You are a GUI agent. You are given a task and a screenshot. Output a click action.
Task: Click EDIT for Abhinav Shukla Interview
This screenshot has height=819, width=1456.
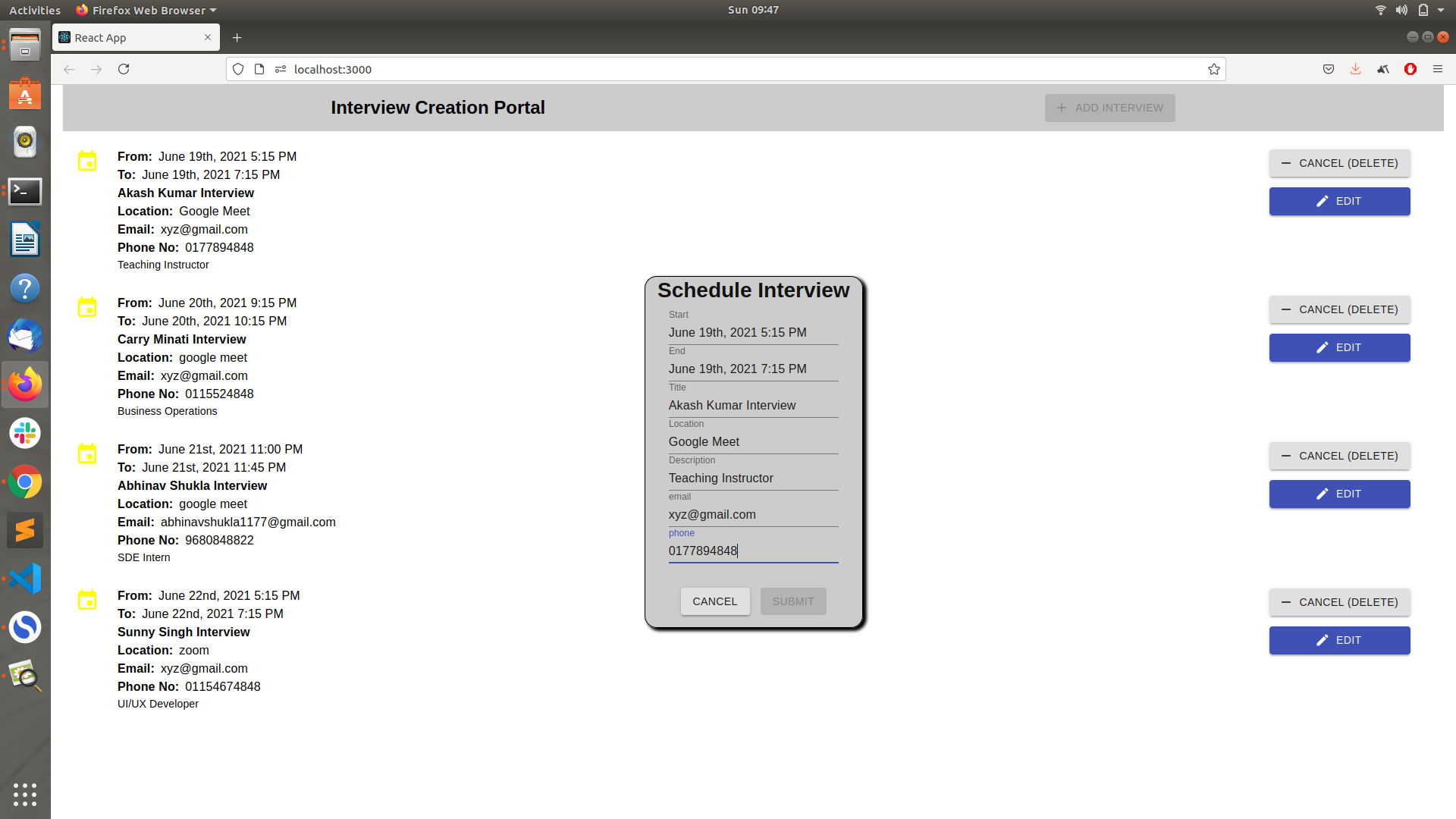coord(1339,493)
